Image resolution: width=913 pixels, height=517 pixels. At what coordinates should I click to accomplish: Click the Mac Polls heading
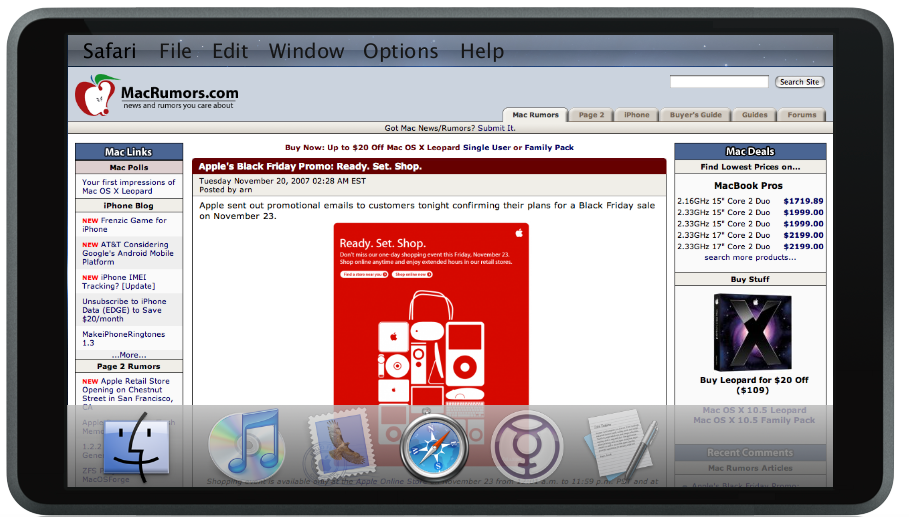129,168
